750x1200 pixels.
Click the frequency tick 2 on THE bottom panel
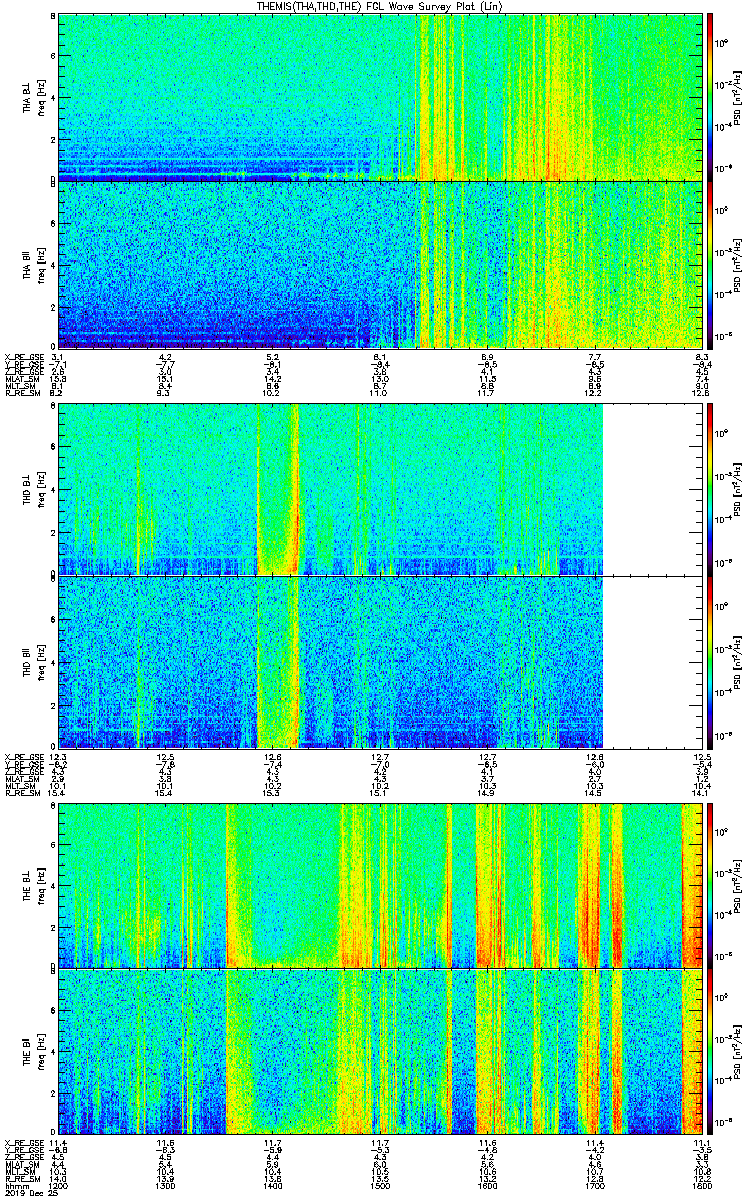pos(53,1094)
